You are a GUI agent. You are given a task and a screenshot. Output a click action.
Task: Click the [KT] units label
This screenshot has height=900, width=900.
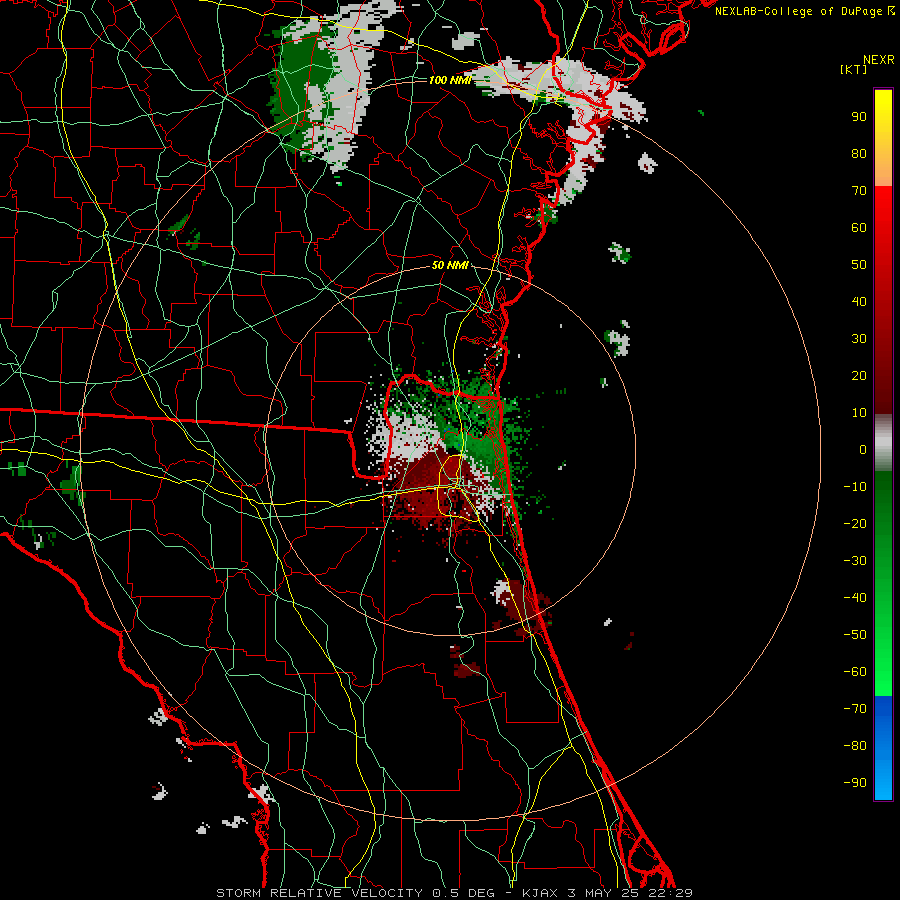[853, 69]
